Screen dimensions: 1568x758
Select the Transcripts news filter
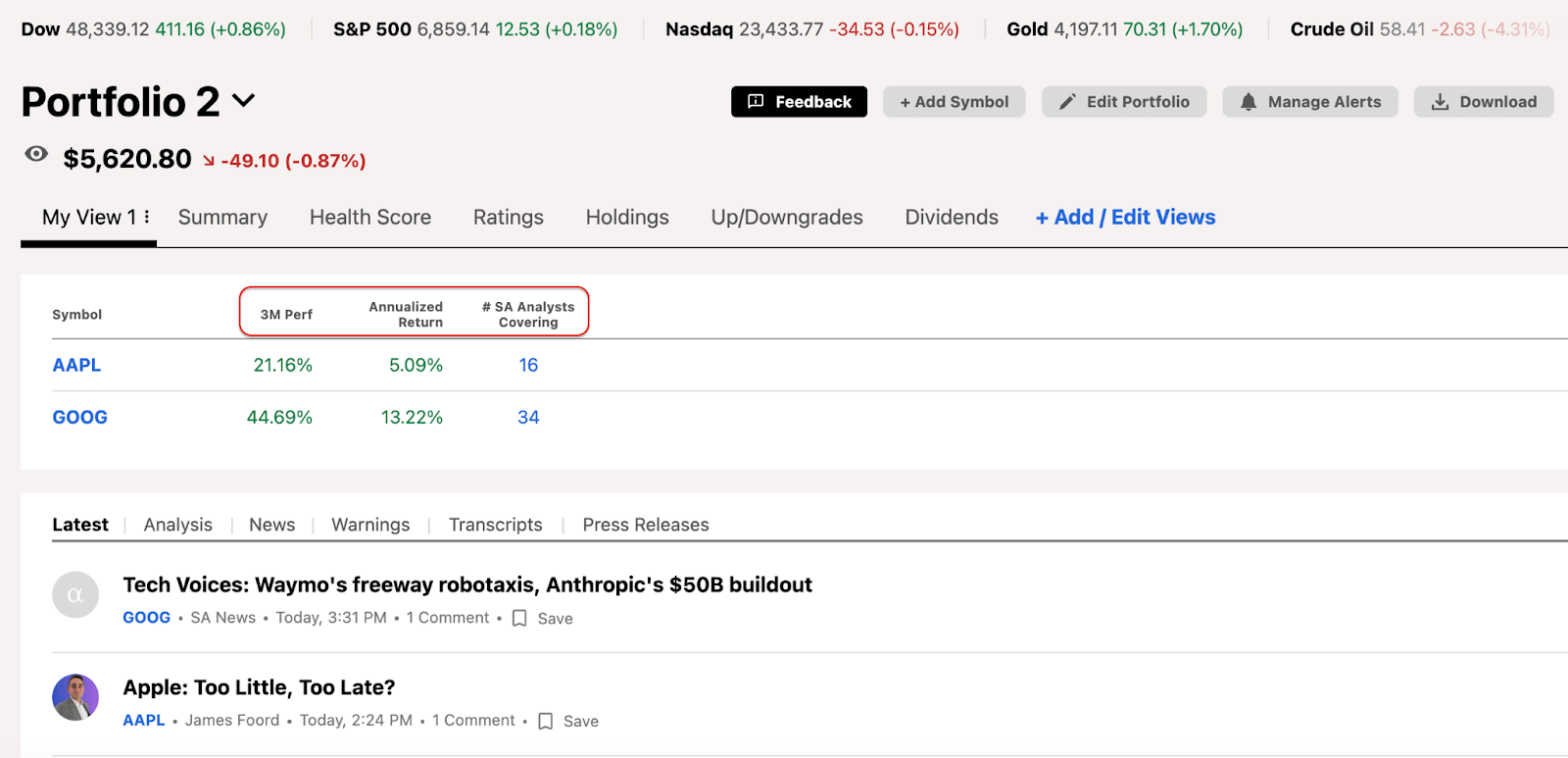pos(495,525)
